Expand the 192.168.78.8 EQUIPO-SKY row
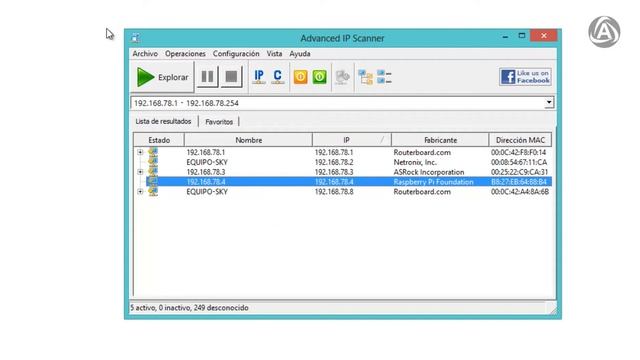Screen dimensions: 640x360 pos(140,191)
